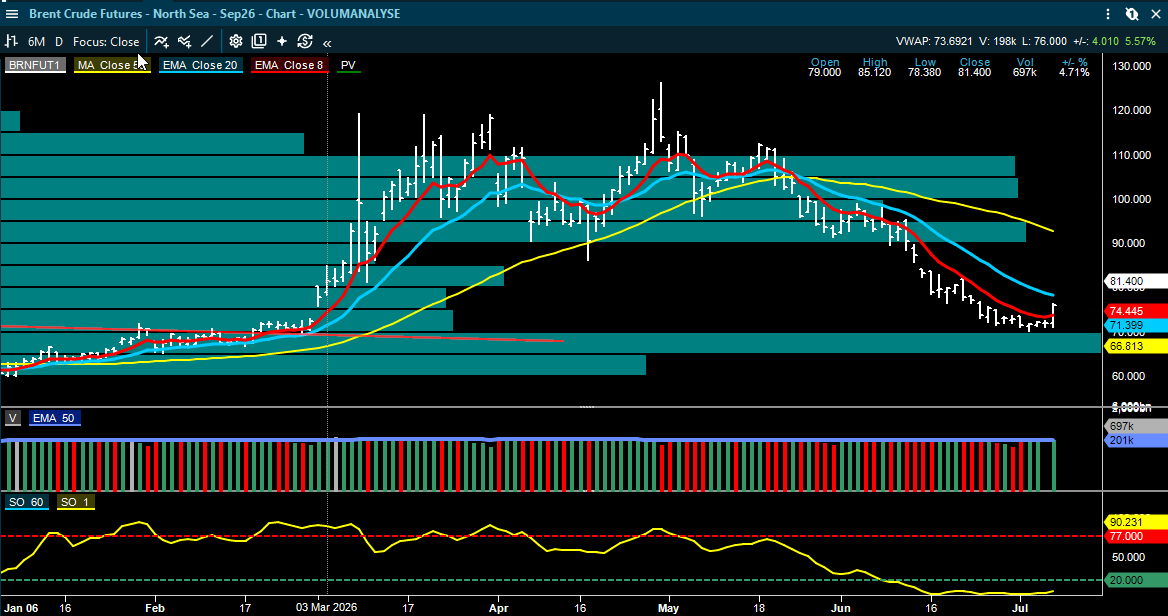1168x616 pixels.
Task: Click the EMA 50 volume legend
Action: click(x=54, y=418)
